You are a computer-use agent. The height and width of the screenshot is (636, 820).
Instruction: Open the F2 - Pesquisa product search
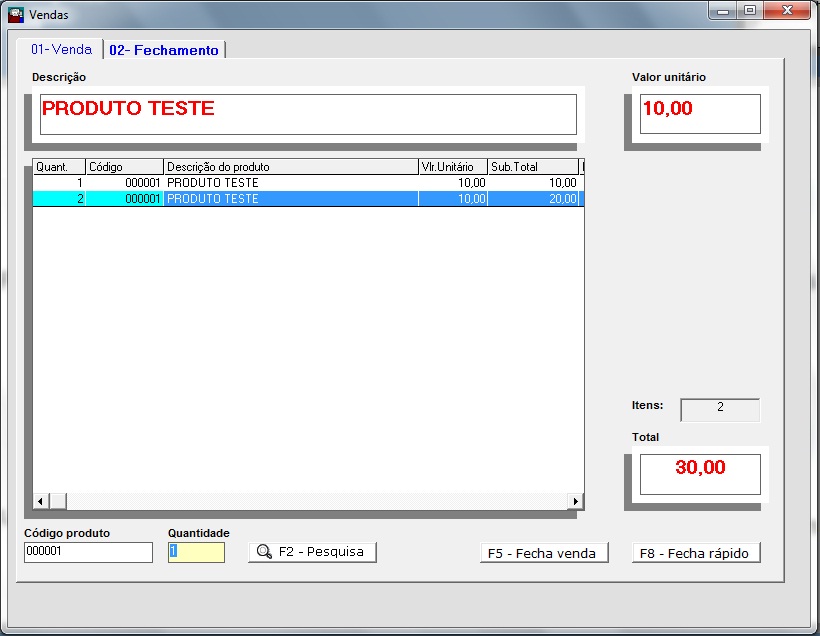coord(312,552)
